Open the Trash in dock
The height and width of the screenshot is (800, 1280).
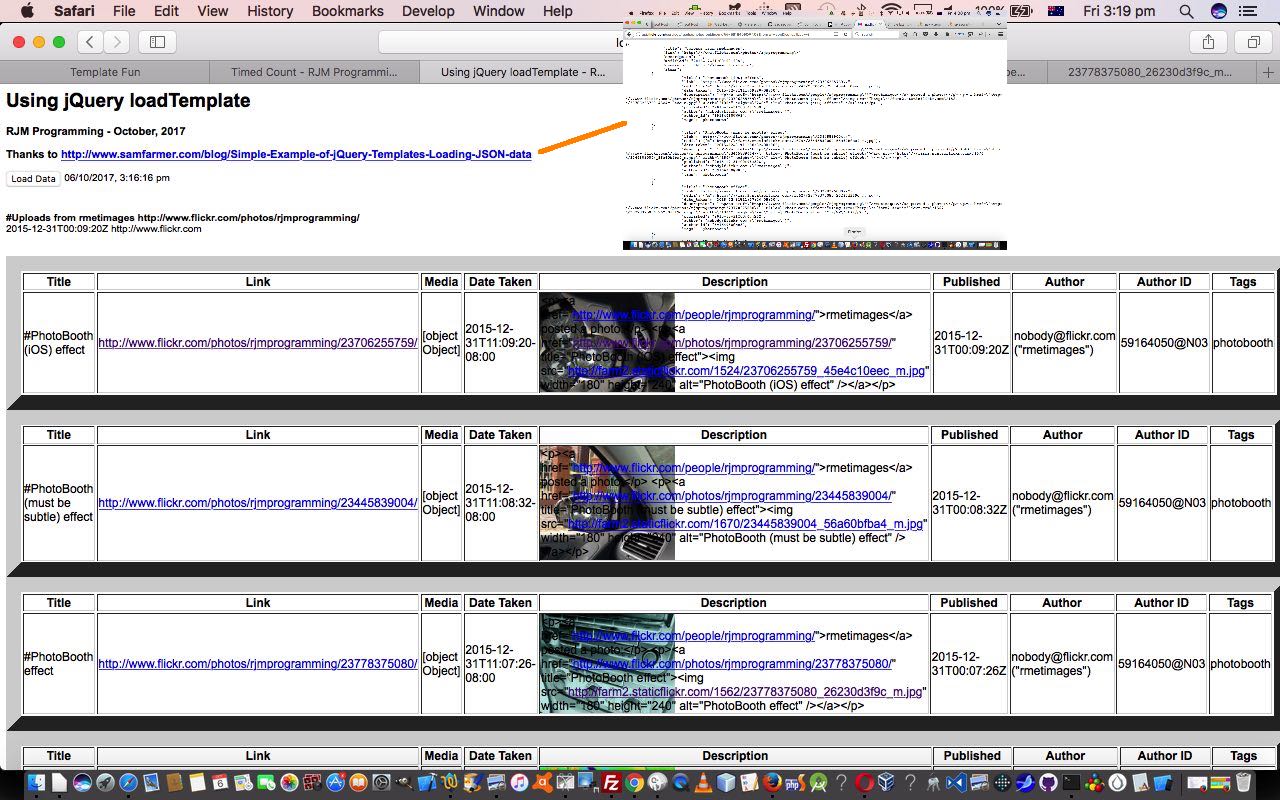coord(1243,783)
